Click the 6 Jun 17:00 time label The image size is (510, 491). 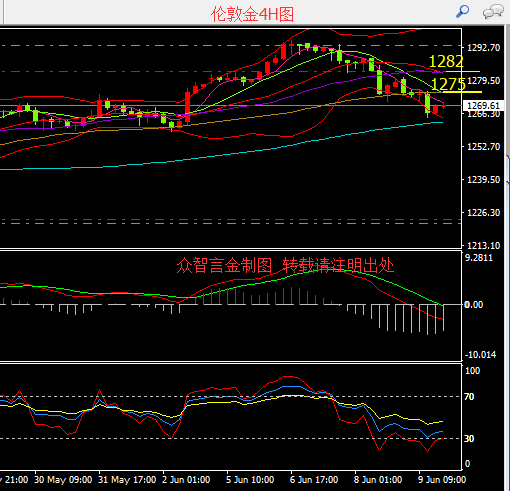click(x=314, y=480)
